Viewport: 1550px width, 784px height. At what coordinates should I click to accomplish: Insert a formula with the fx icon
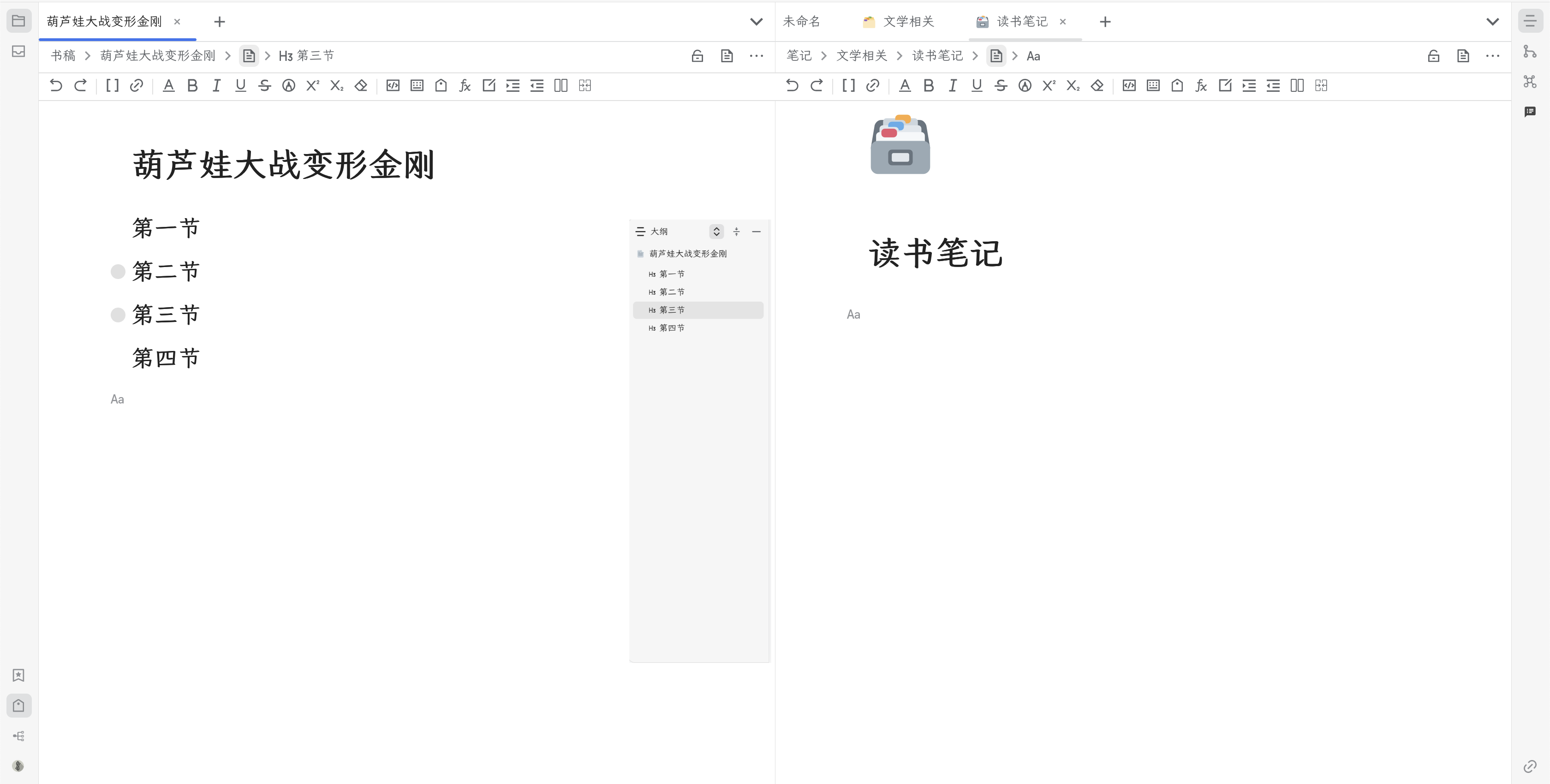(x=465, y=85)
